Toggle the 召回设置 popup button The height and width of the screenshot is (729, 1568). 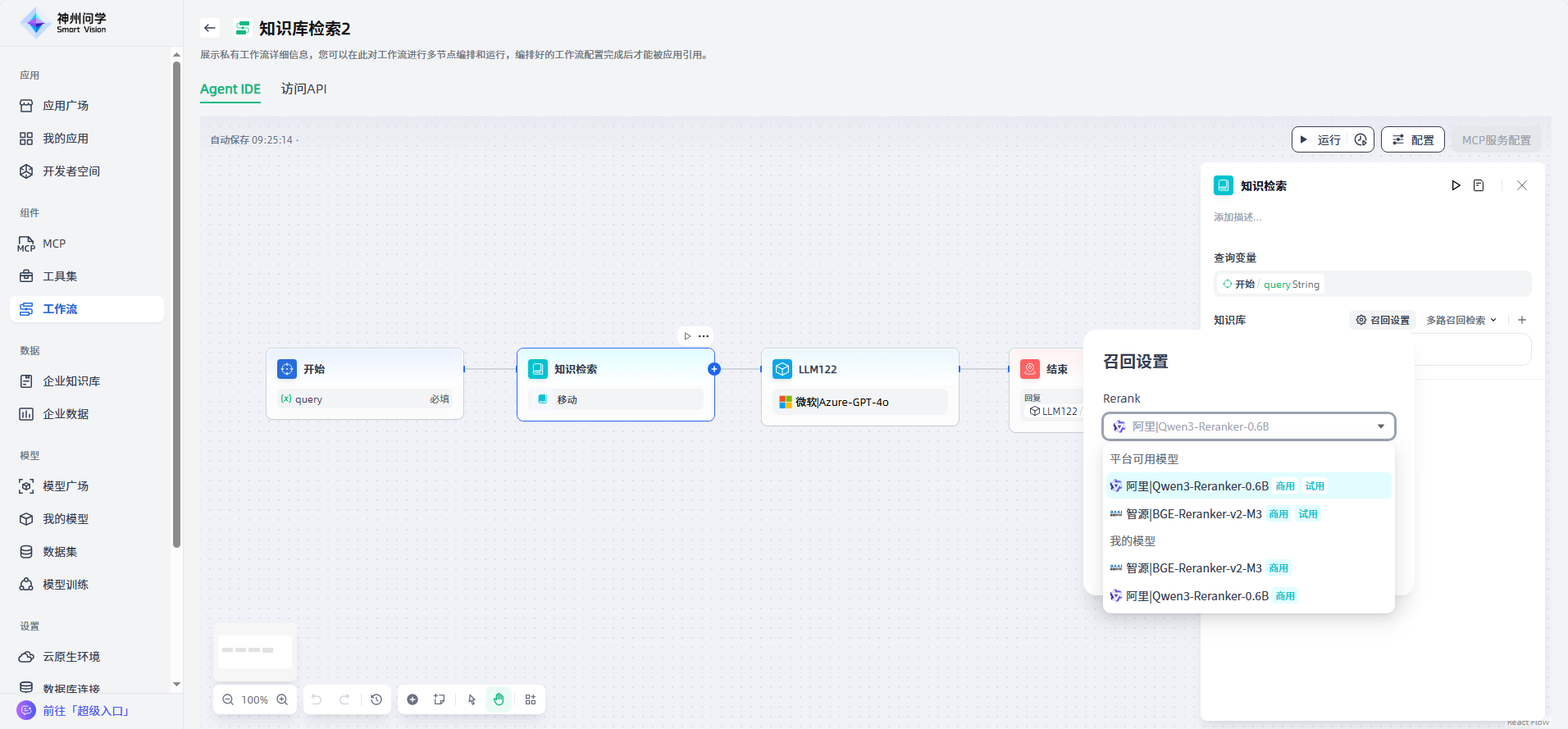1383,320
